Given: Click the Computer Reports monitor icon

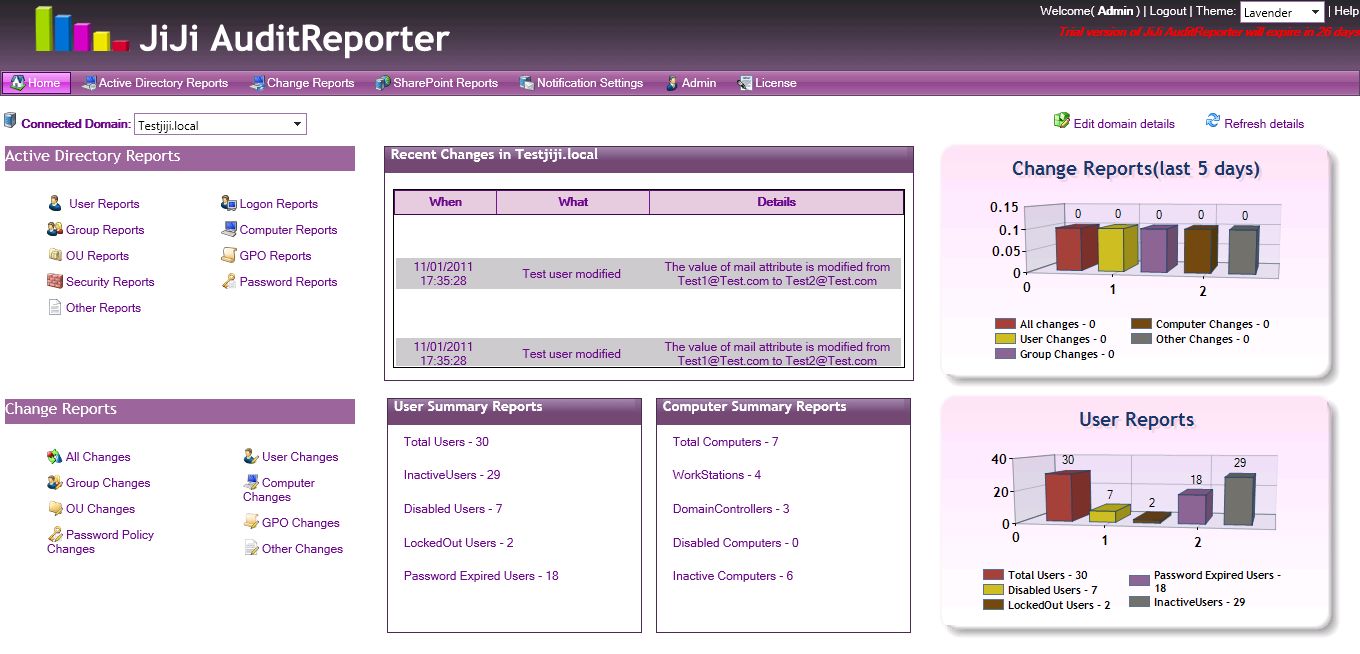Looking at the screenshot, I should click(229, 230).
